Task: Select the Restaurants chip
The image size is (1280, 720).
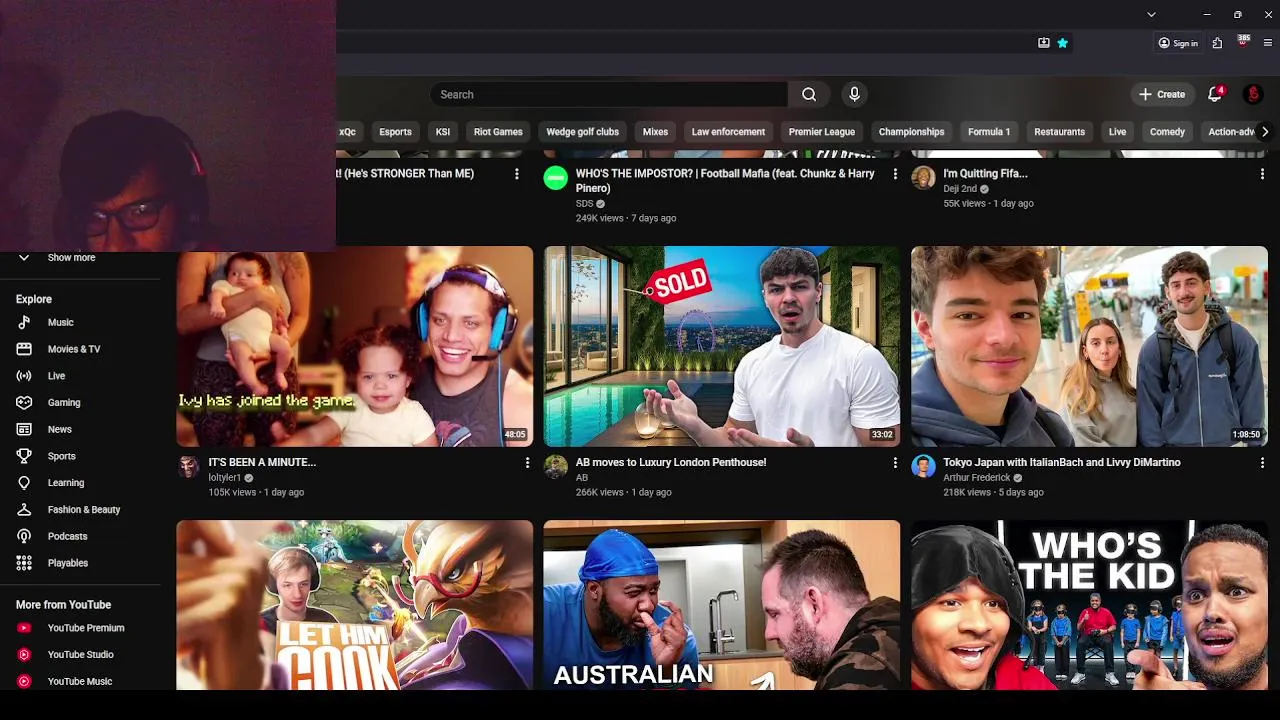Action: 1059,132
